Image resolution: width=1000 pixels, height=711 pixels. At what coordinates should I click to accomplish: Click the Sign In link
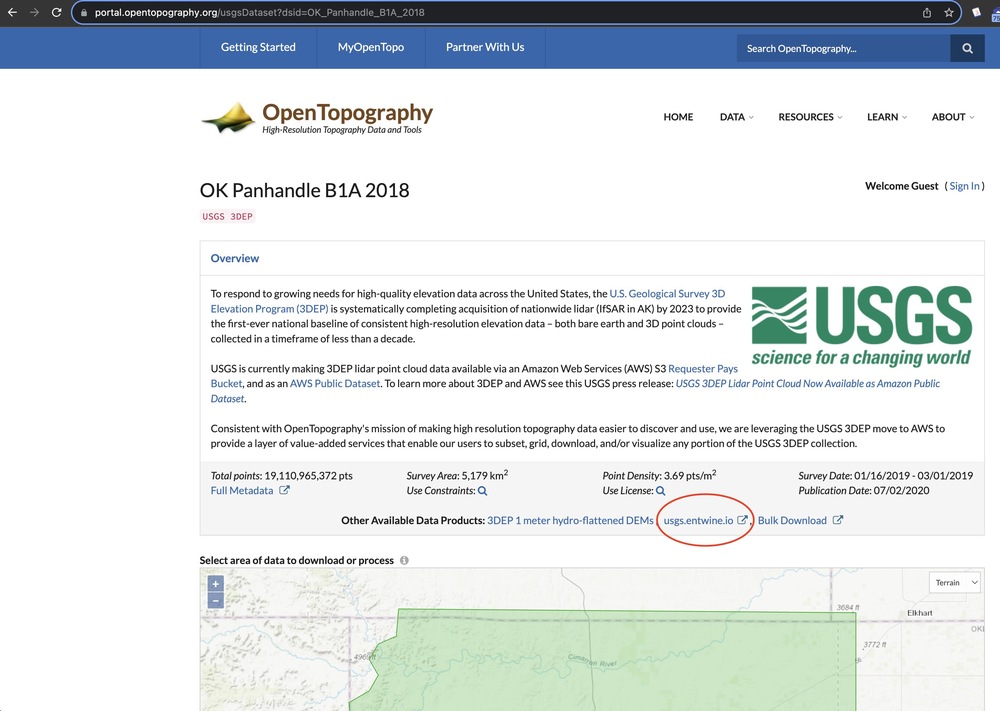tap(964, 186)
